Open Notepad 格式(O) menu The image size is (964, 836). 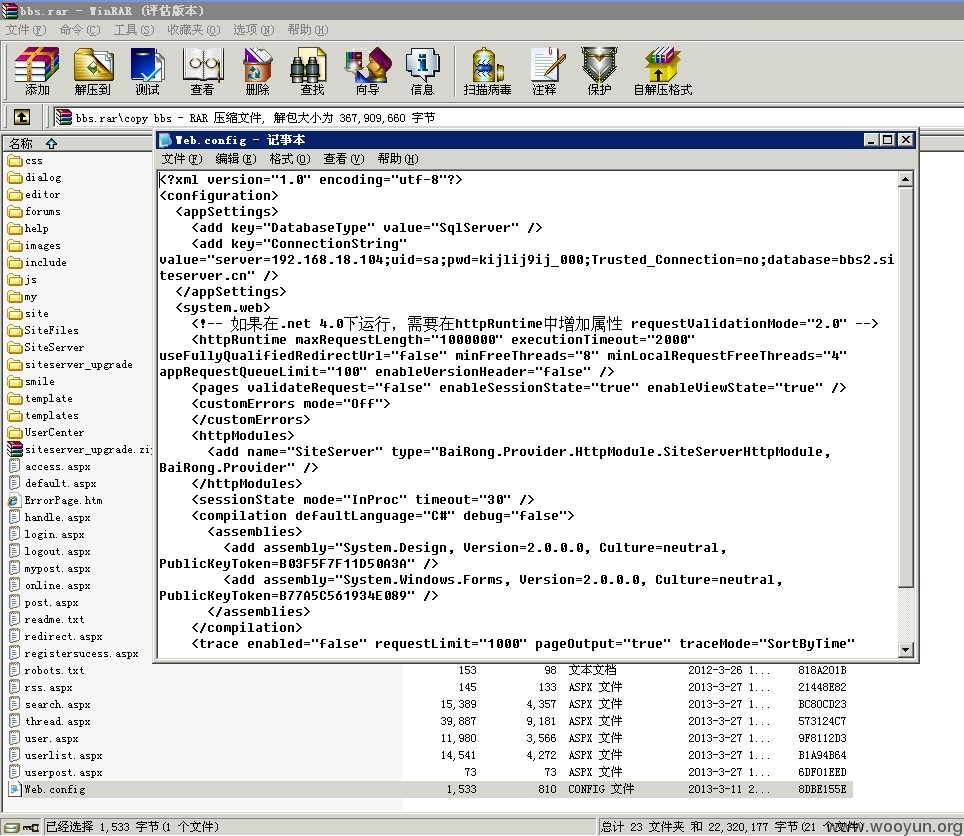click(290, 159)
